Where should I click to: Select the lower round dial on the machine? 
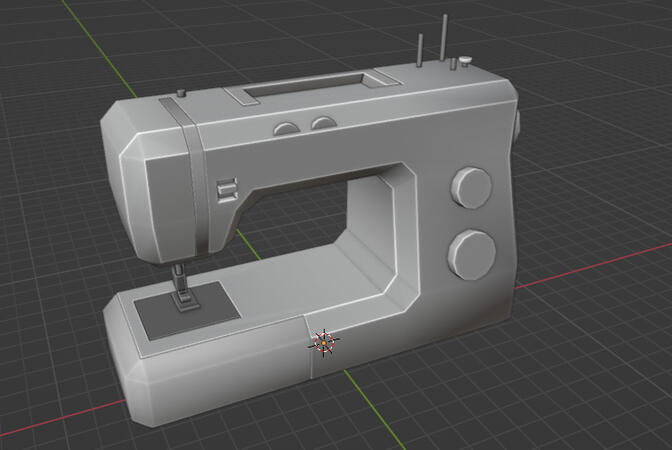coord(472,255)
